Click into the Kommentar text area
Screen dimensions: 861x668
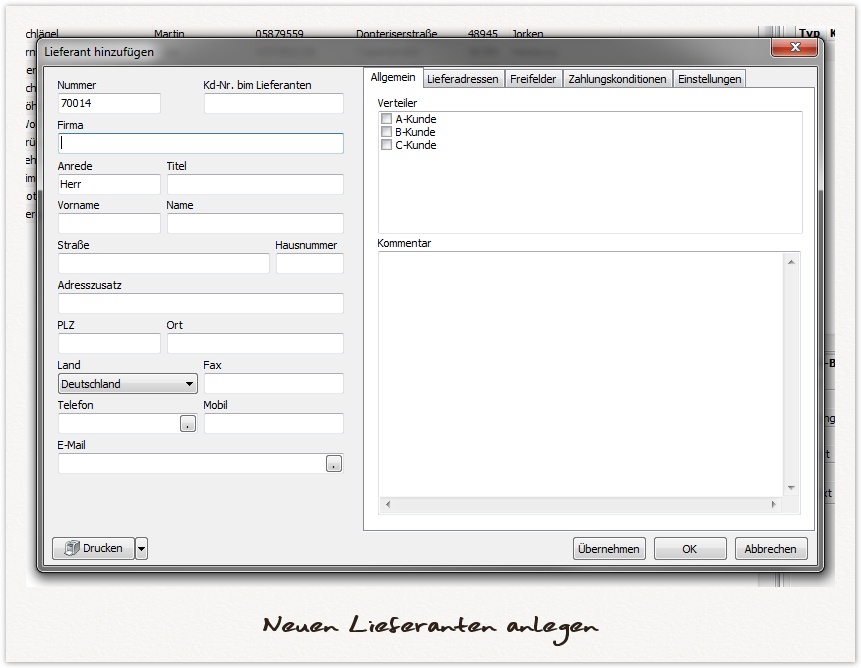580,370
